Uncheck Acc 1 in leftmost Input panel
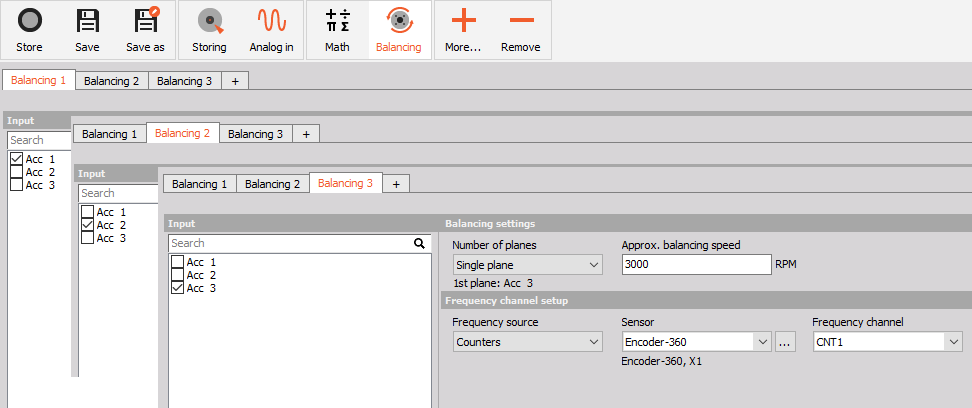This screenshot has height=408, width=972. pos(17,159)
